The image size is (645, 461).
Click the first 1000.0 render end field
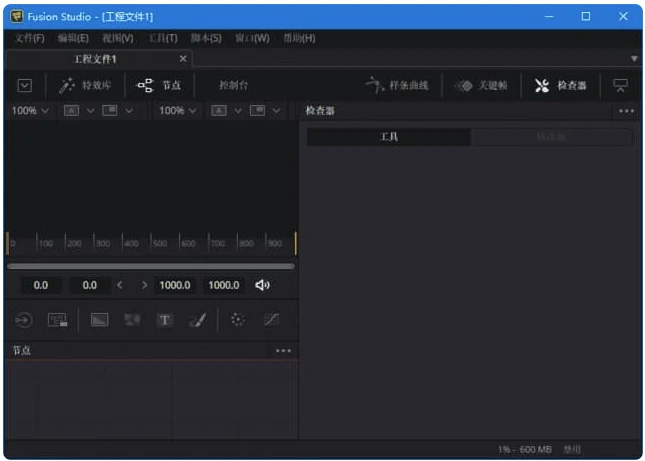pos(175,285)
